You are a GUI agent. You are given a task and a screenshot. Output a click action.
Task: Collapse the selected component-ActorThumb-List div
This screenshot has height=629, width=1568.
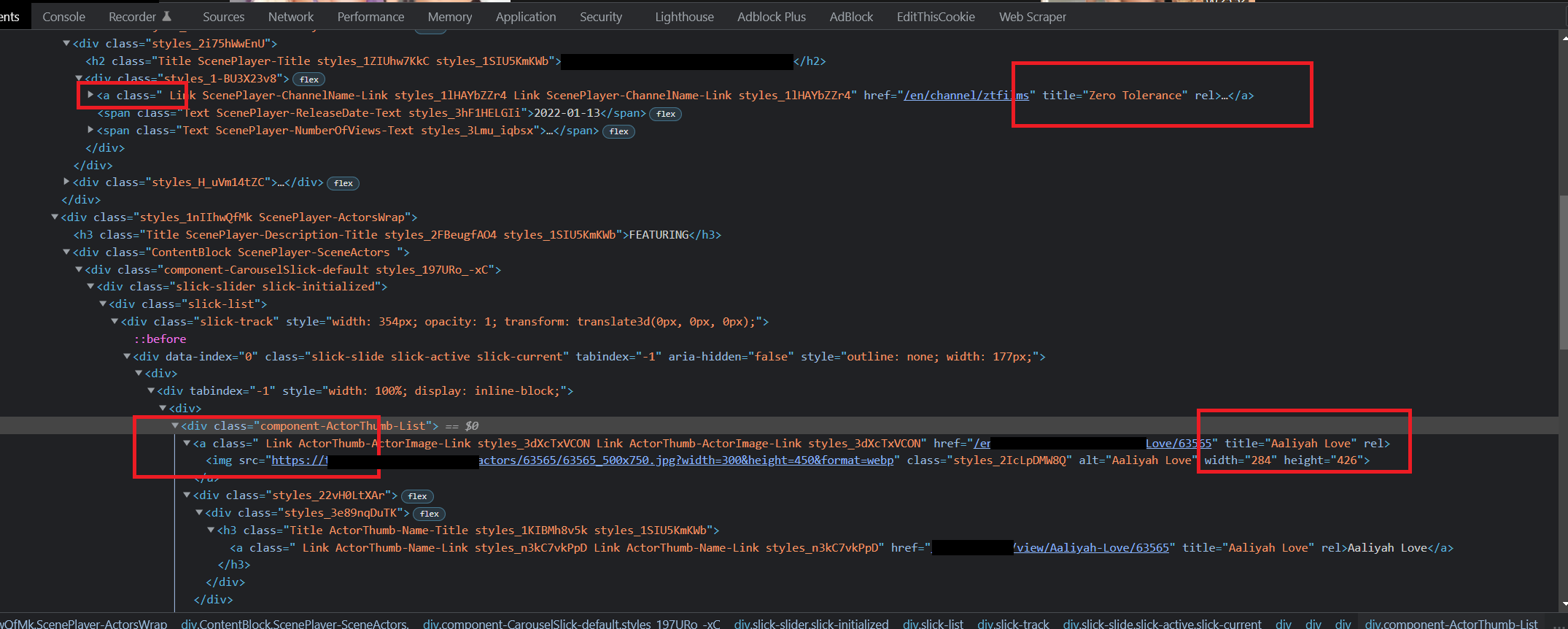175,425
